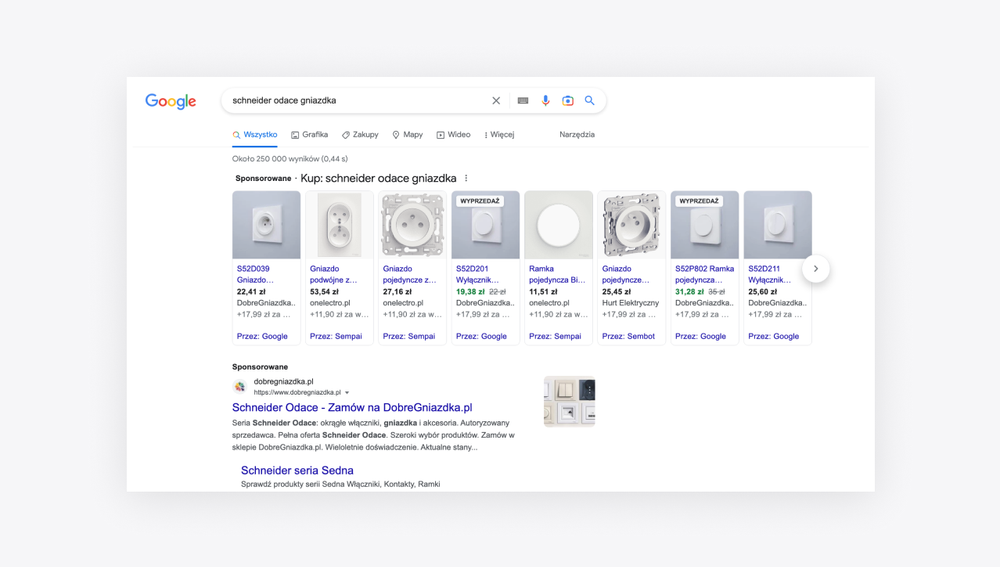Click the dobregniazdka.pl site favicon

pos(240,387)
